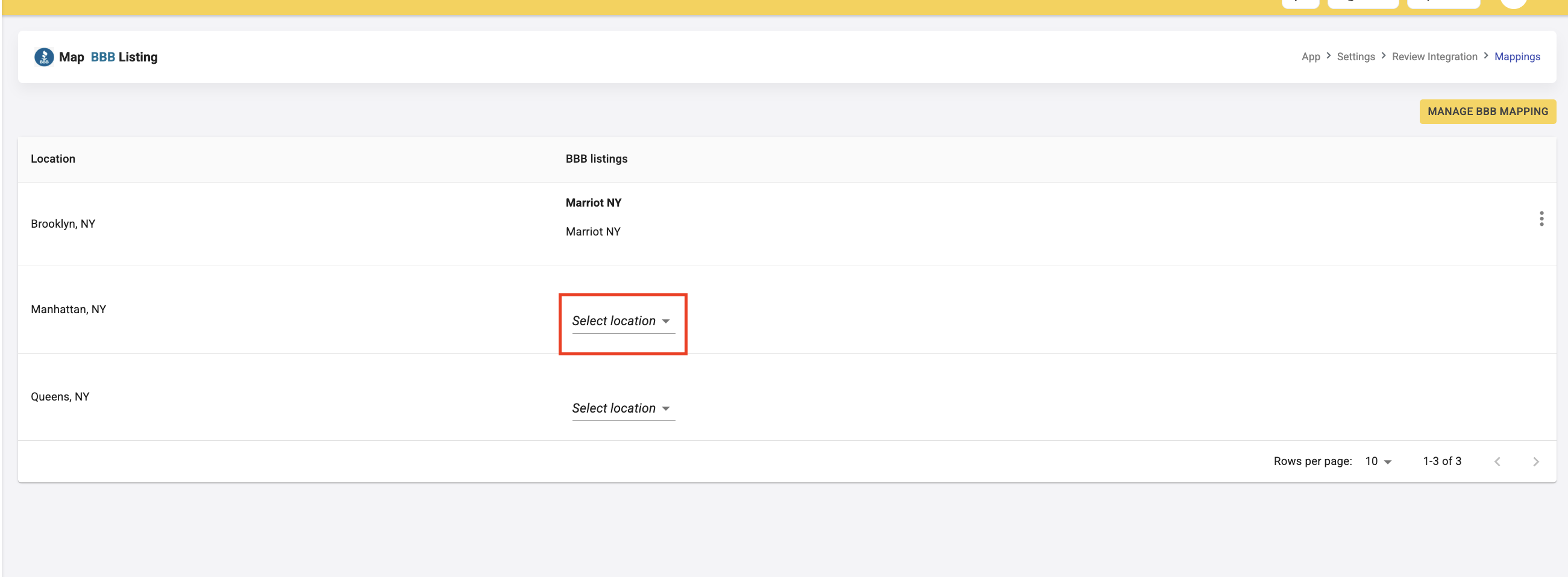This screenshot has width=1568, height=577.
Task: Go to next page of results
Action: pyautogui.click(x=1535, y=462)
